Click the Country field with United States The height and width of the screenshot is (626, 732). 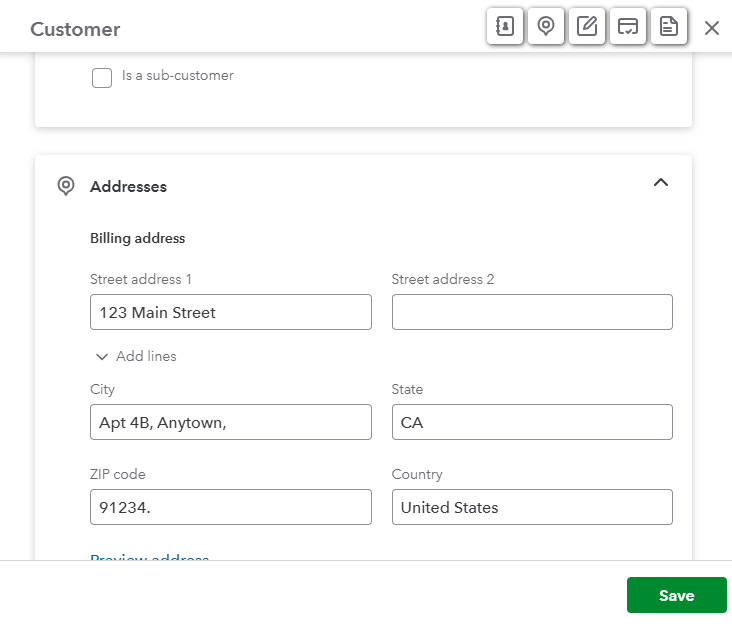[532, 507]
